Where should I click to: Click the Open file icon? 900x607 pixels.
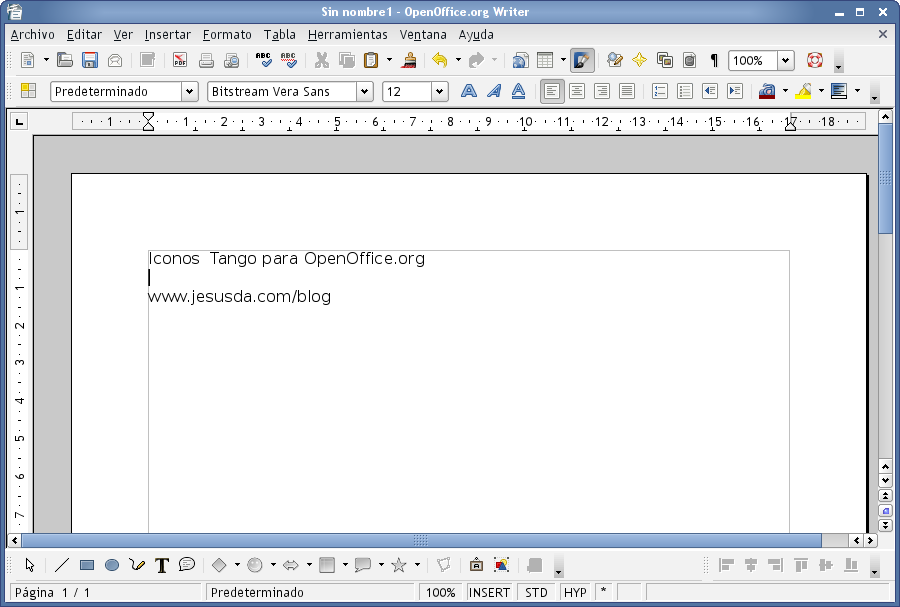[x=64, y=60]
